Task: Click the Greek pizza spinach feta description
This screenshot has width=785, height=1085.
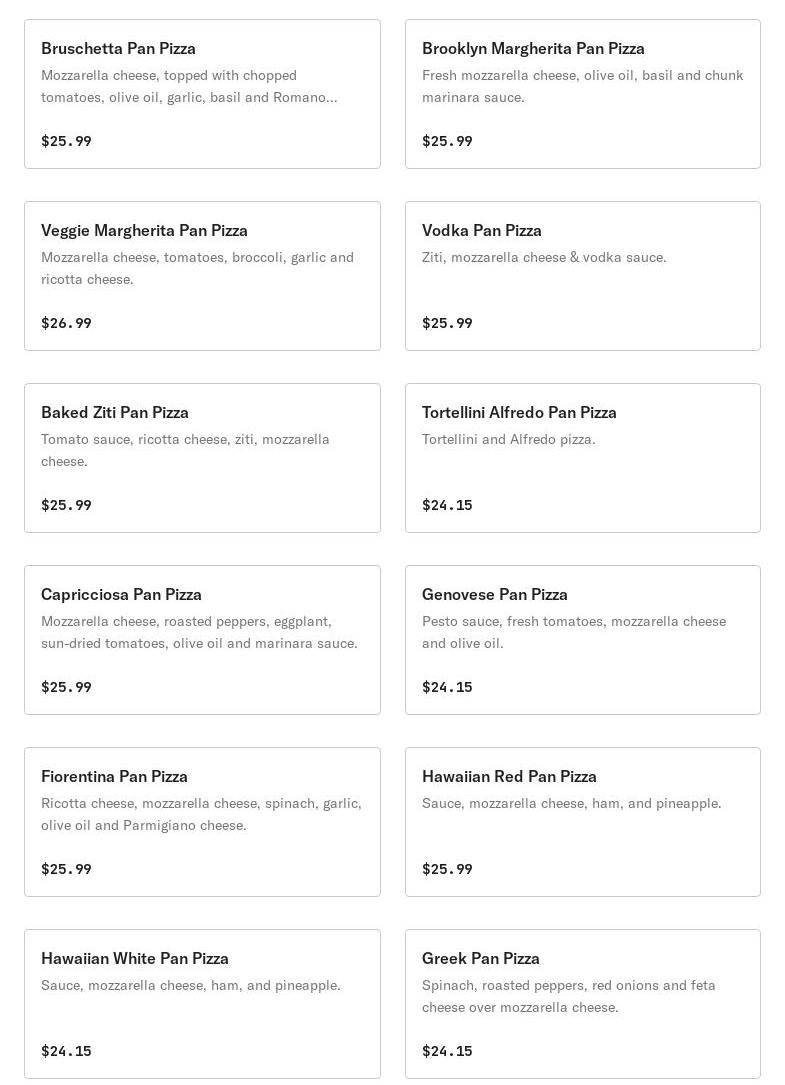Action: pyautogui.click(x=568, y=996)
